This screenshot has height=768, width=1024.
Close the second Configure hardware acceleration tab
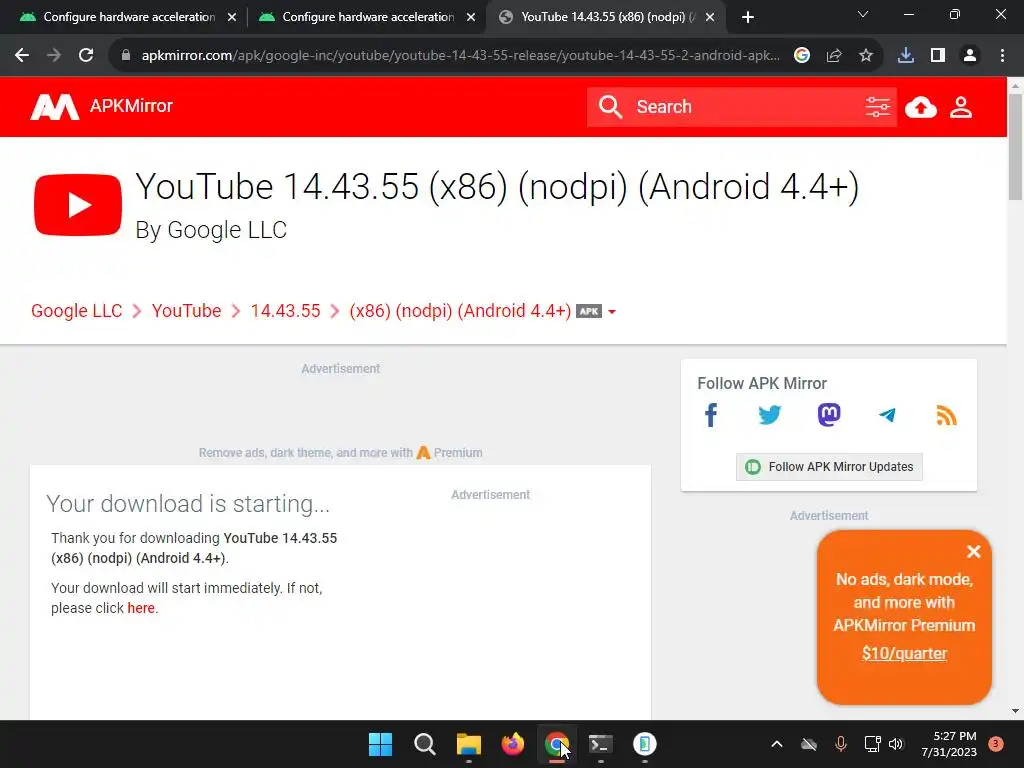point(471,18)
